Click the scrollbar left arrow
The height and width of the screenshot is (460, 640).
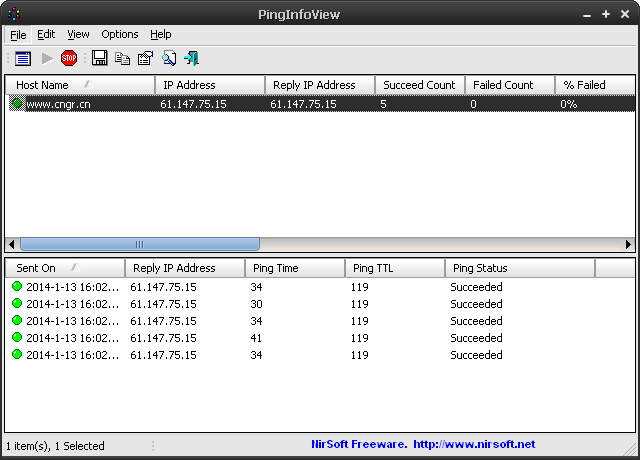(x=11, y=244)
